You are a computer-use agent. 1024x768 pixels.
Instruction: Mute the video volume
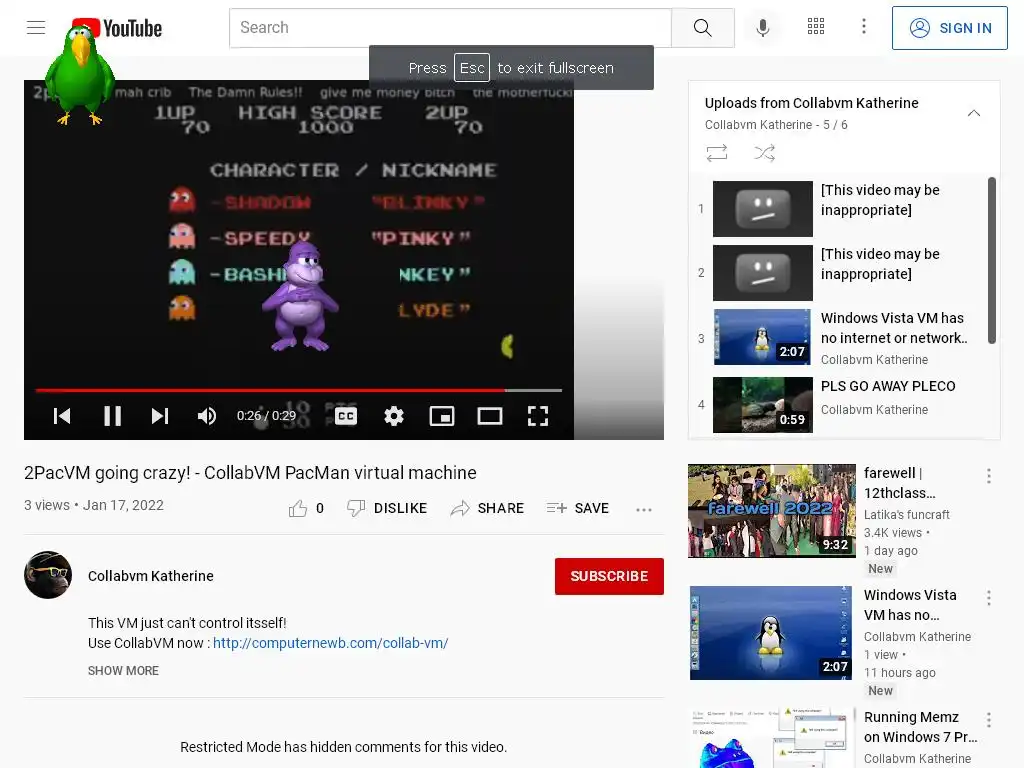[206, 416]
